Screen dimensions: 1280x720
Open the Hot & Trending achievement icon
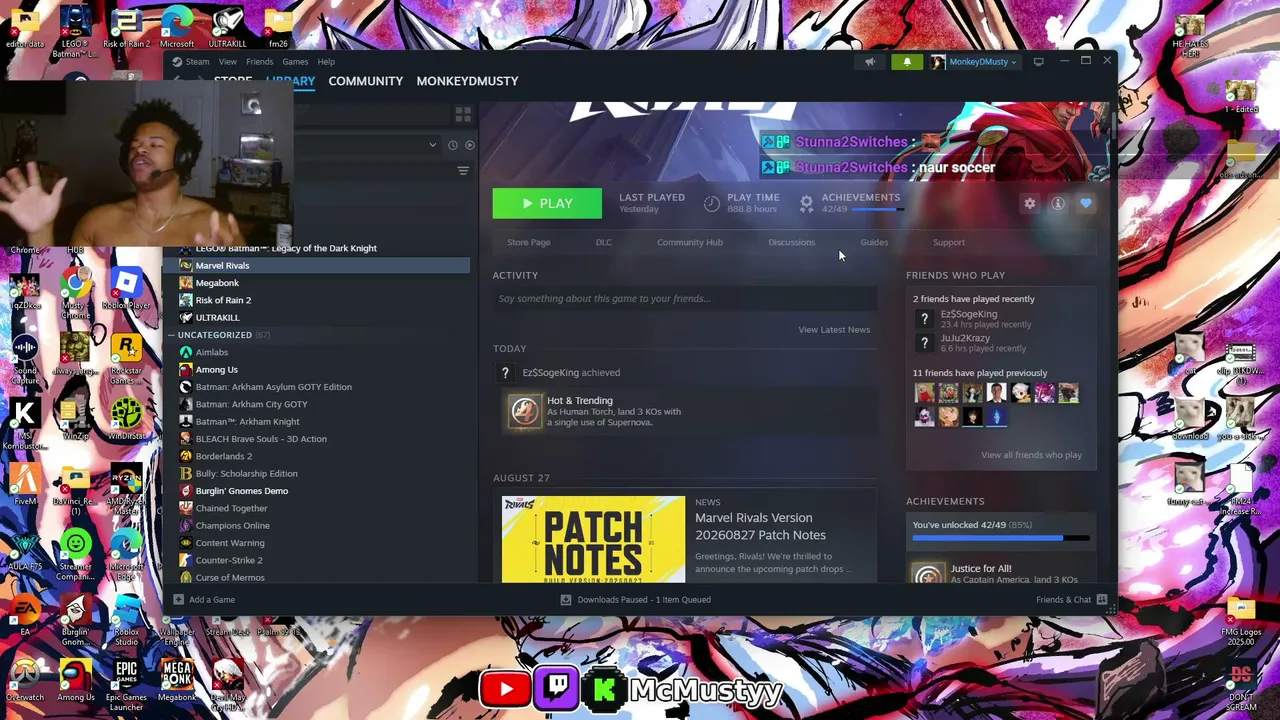(525, 411)
